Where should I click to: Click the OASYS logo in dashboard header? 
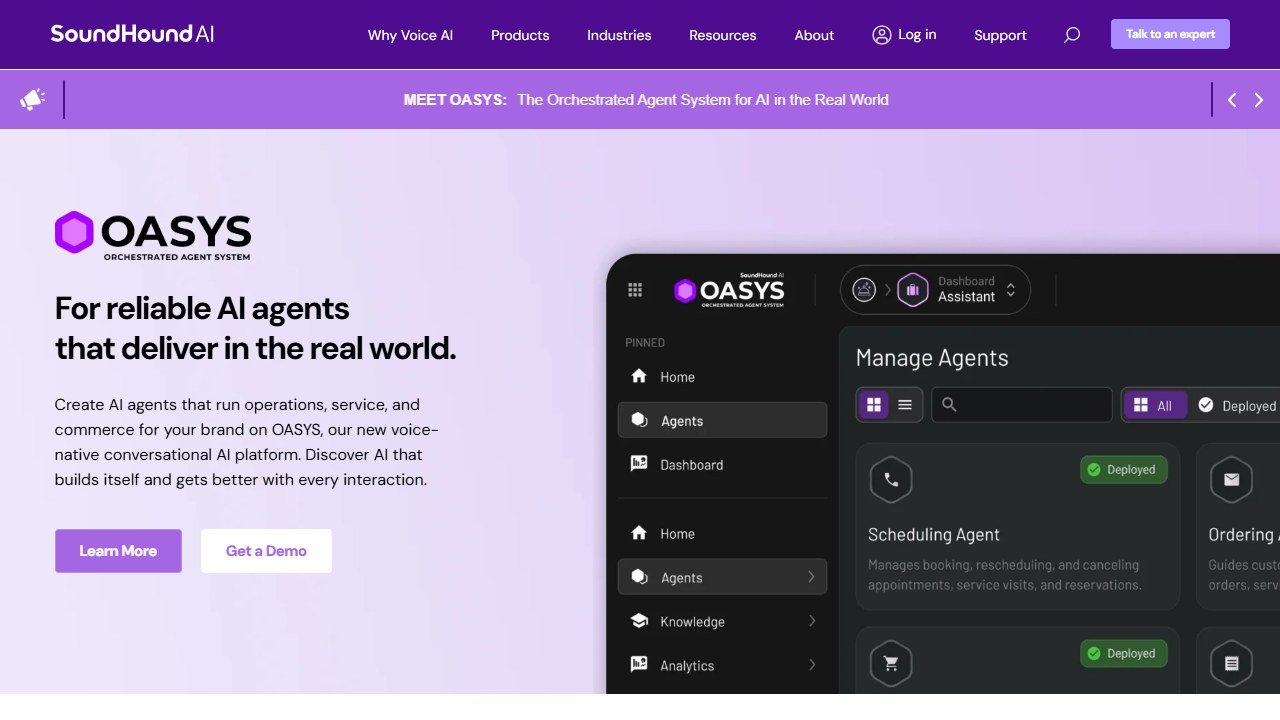point(729,290)
